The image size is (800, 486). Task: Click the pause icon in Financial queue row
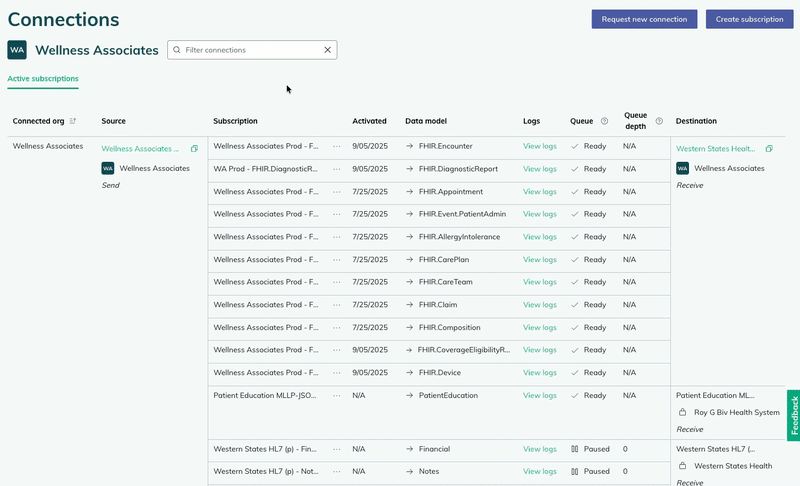[574, 449]
